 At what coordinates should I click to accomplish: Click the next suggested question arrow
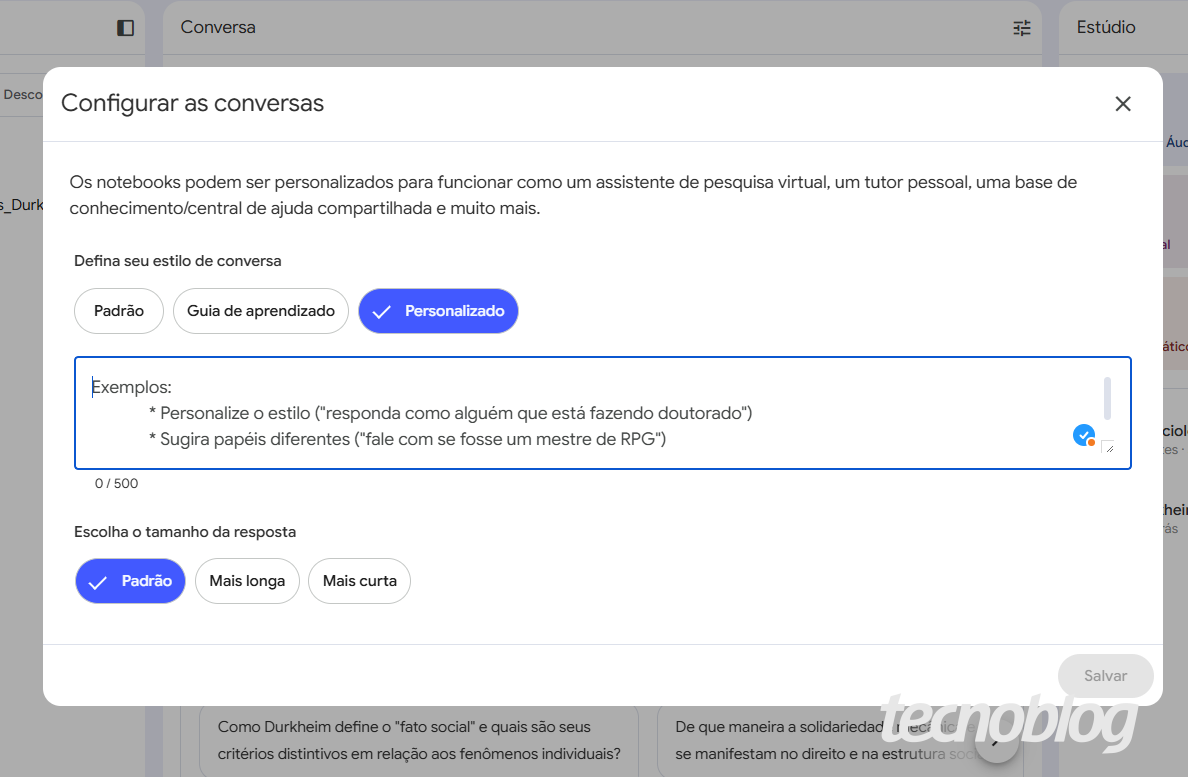point(996,735)
